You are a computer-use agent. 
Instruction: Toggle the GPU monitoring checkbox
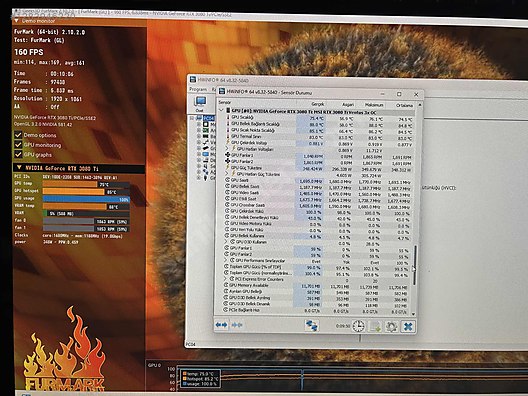click(18, 145)
